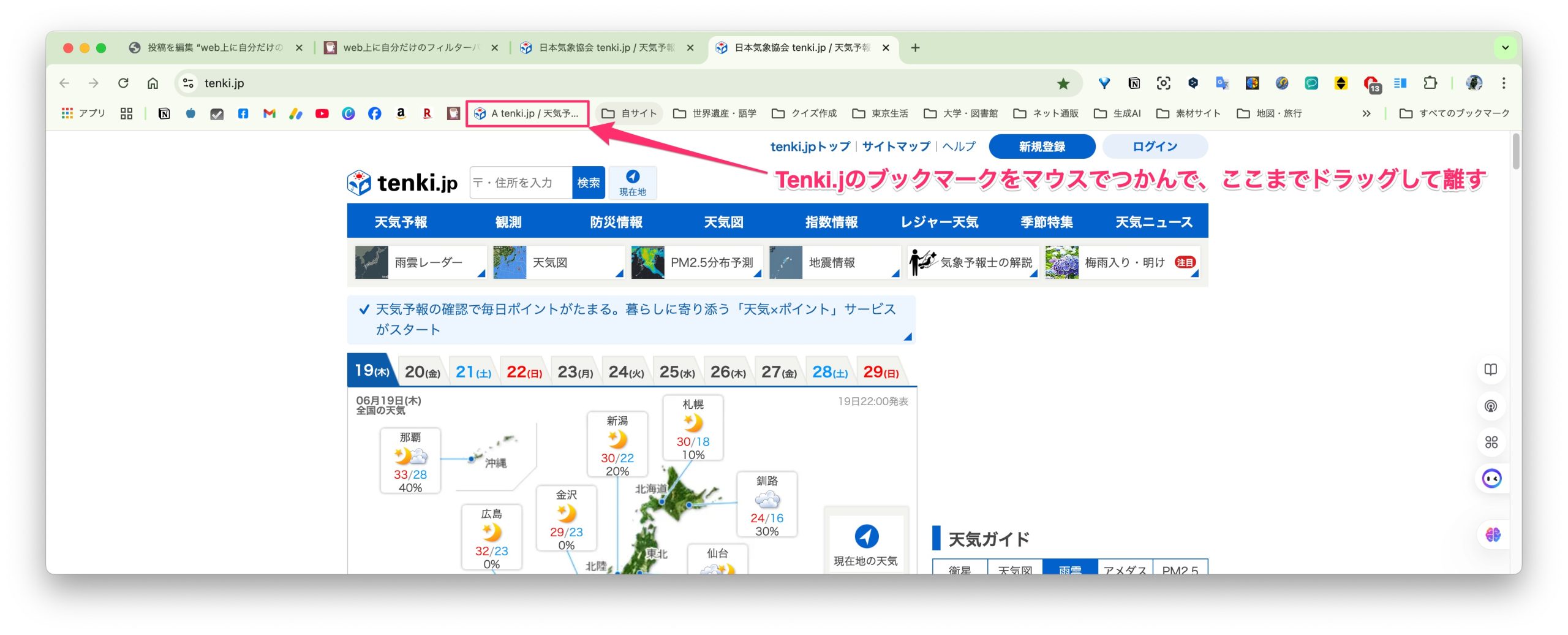1568x635 pixels.
Task: Open the 雨雲レーダー thumbnail link
Action: (420, 262)
